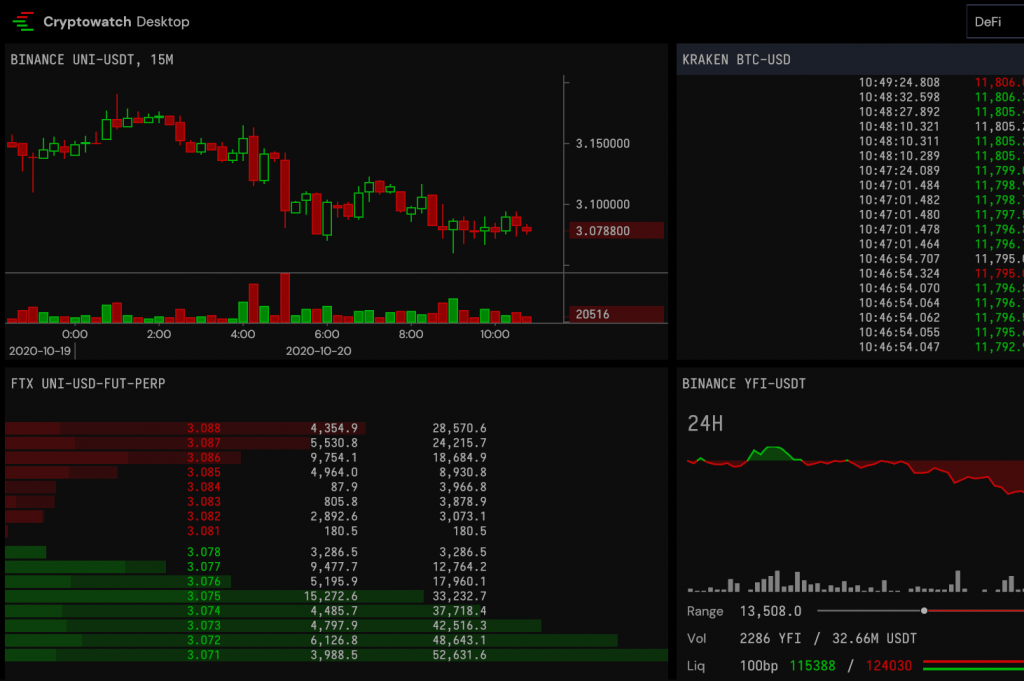Select the ask row at price 3.088
Image resolution: width=1024 pixels, height=681 pixels.
coord(336,428)
